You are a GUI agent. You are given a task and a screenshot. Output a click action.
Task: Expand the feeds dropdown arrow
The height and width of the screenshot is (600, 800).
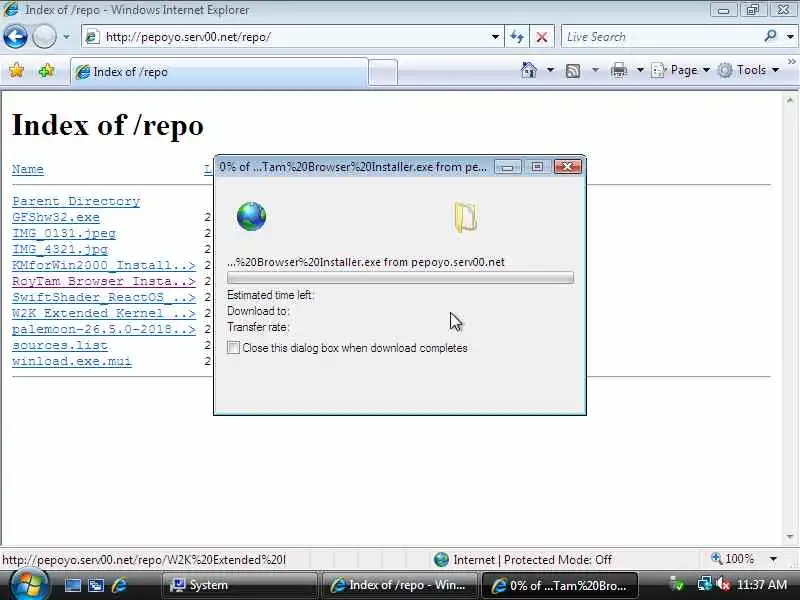click(x=595, y=70)
